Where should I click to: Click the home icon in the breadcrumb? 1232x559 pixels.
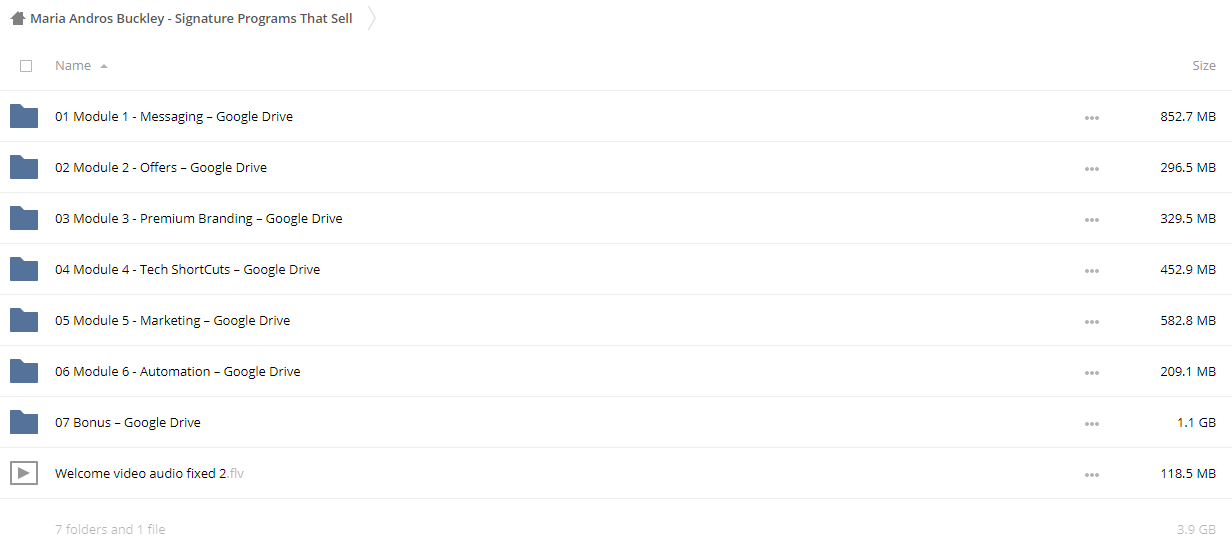pos(17,18)
